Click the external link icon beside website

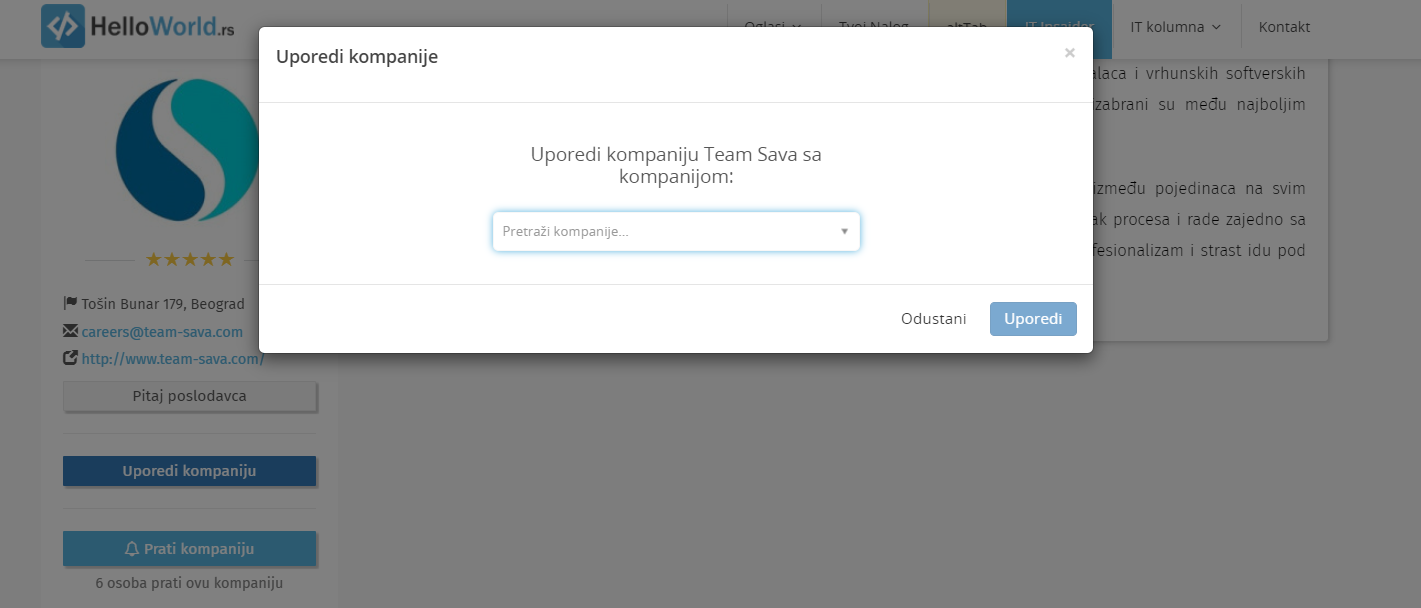(70, 358)
